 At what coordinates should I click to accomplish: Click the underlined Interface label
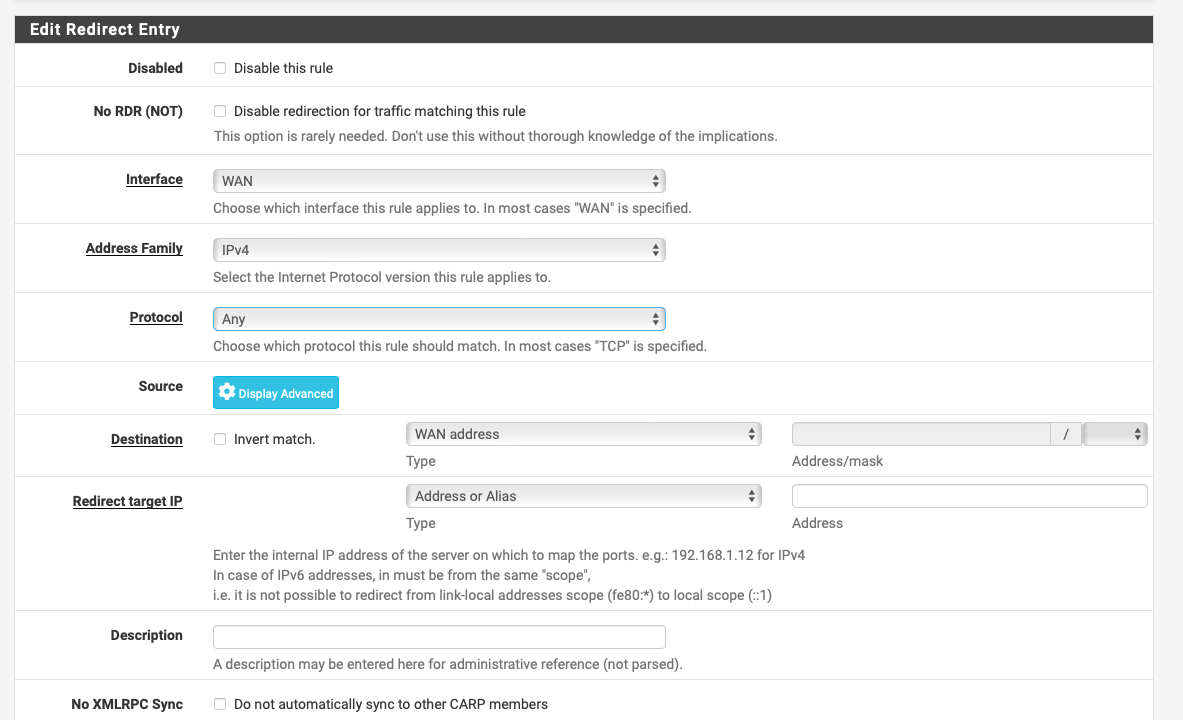tap(154, 180)
